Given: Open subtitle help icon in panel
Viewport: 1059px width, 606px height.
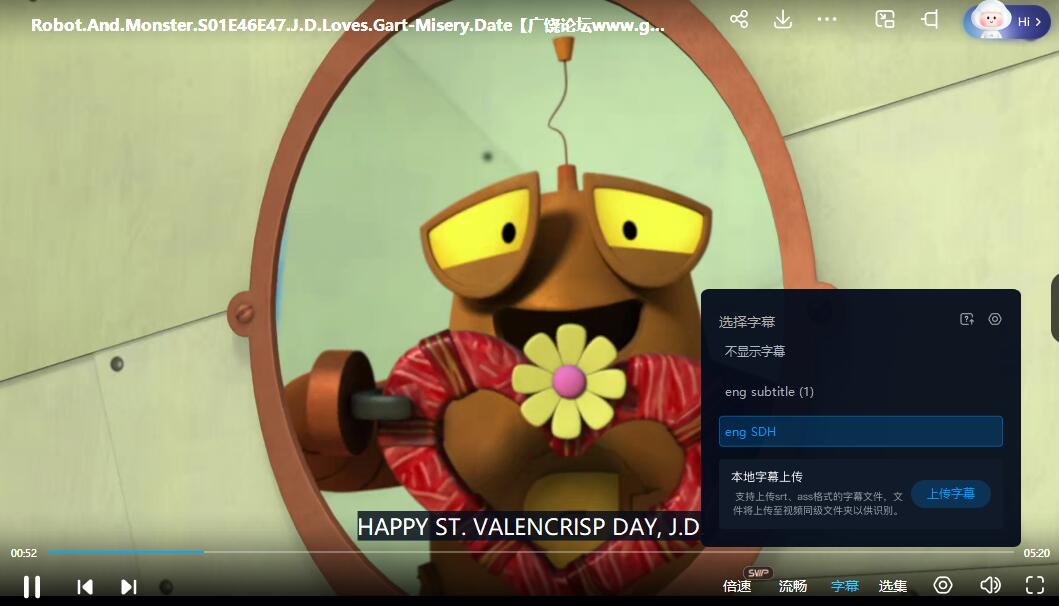Looking at the screenshot, I should click(967, 320).
